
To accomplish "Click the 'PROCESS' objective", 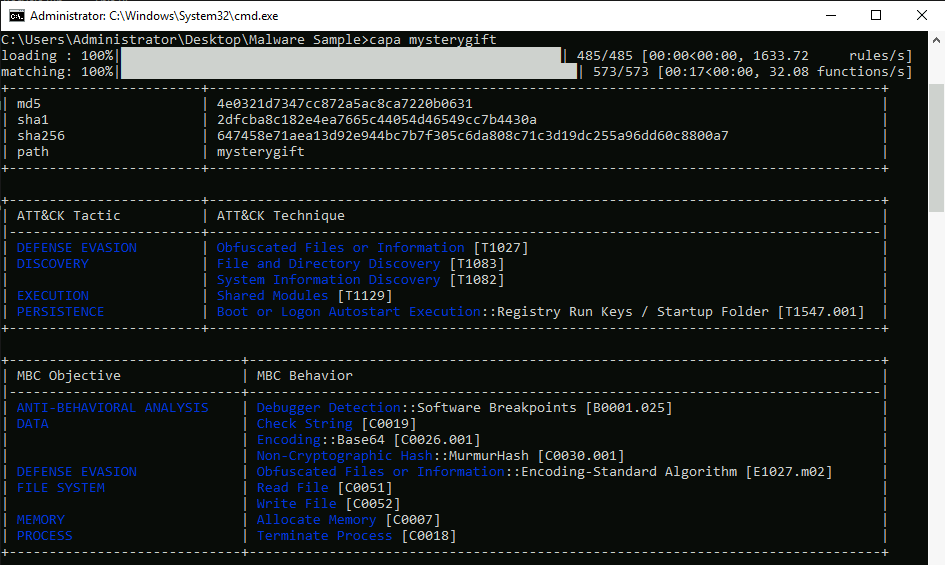I will [45, 535].
